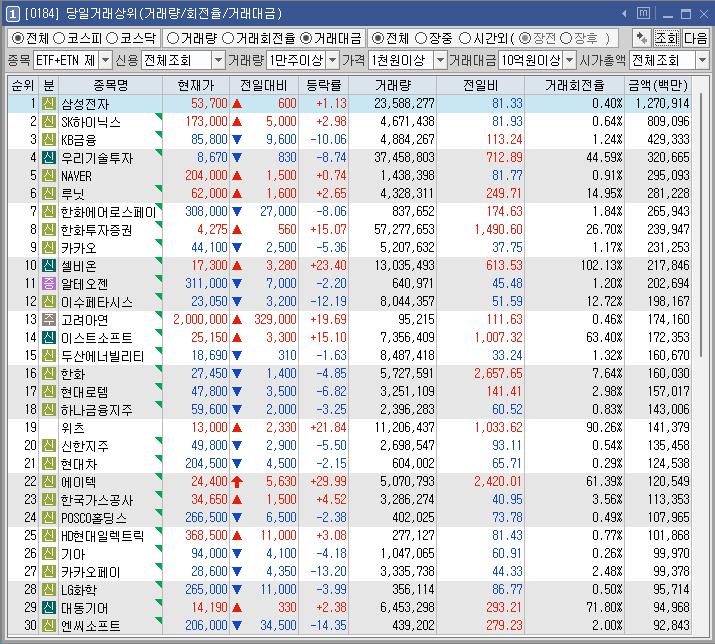The width and height of the screenshot is (715, 644).
Task: Open the 거래량 1만주이상 dropdown
Action: click(333, 60)
